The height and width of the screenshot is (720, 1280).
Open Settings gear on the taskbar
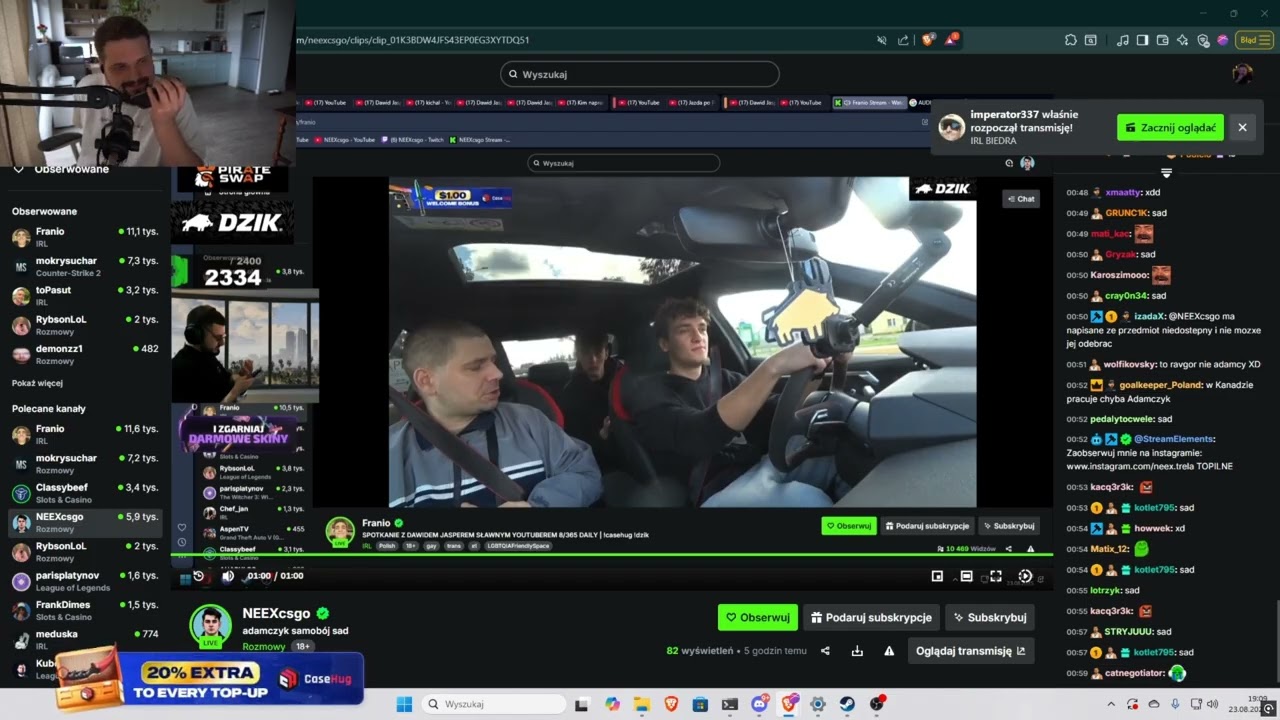click(x=818, y=704)
